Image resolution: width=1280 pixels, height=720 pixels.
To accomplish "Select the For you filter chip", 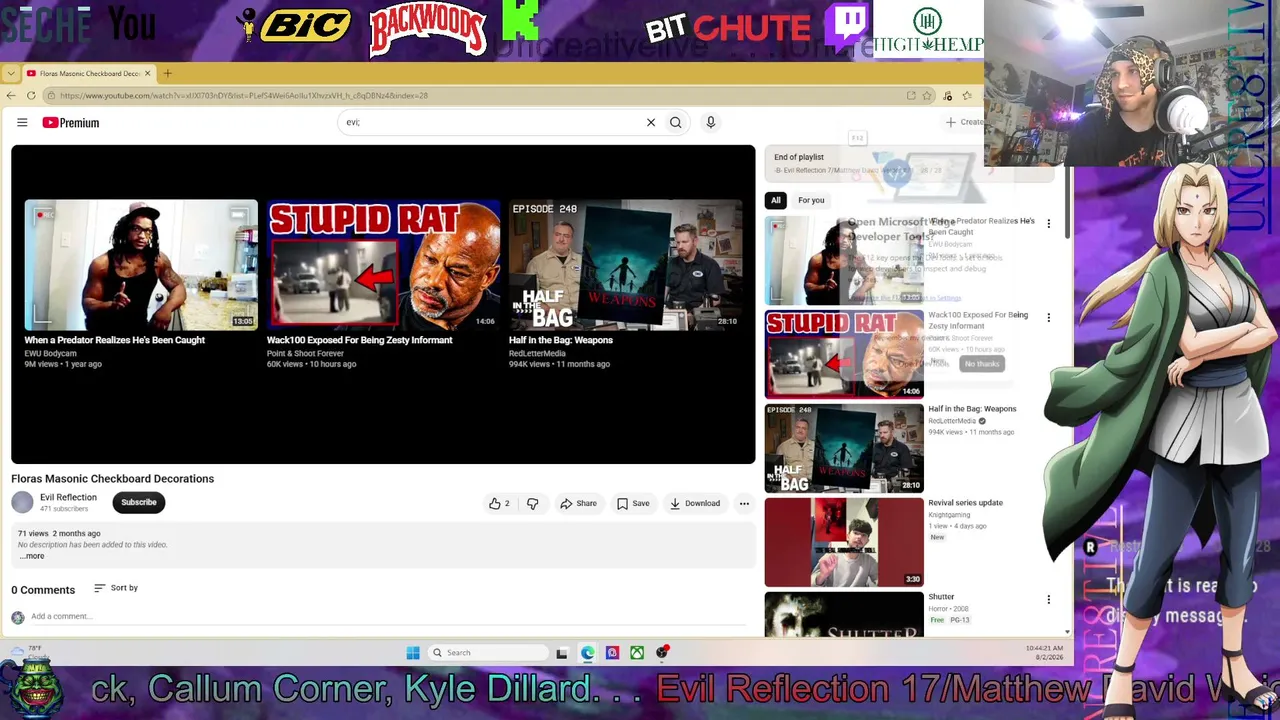I will coord(811,200).
